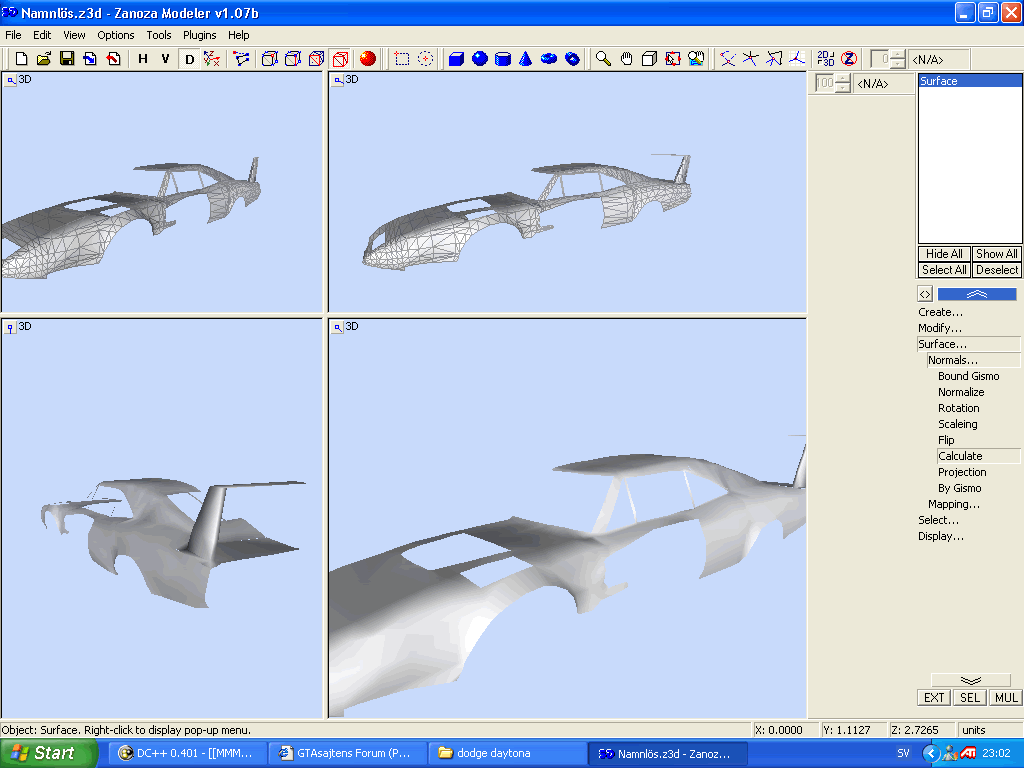Open the Tools menu
This screenshot has height=768, width=1024.
pyautogui.click(x=159, y=35)
